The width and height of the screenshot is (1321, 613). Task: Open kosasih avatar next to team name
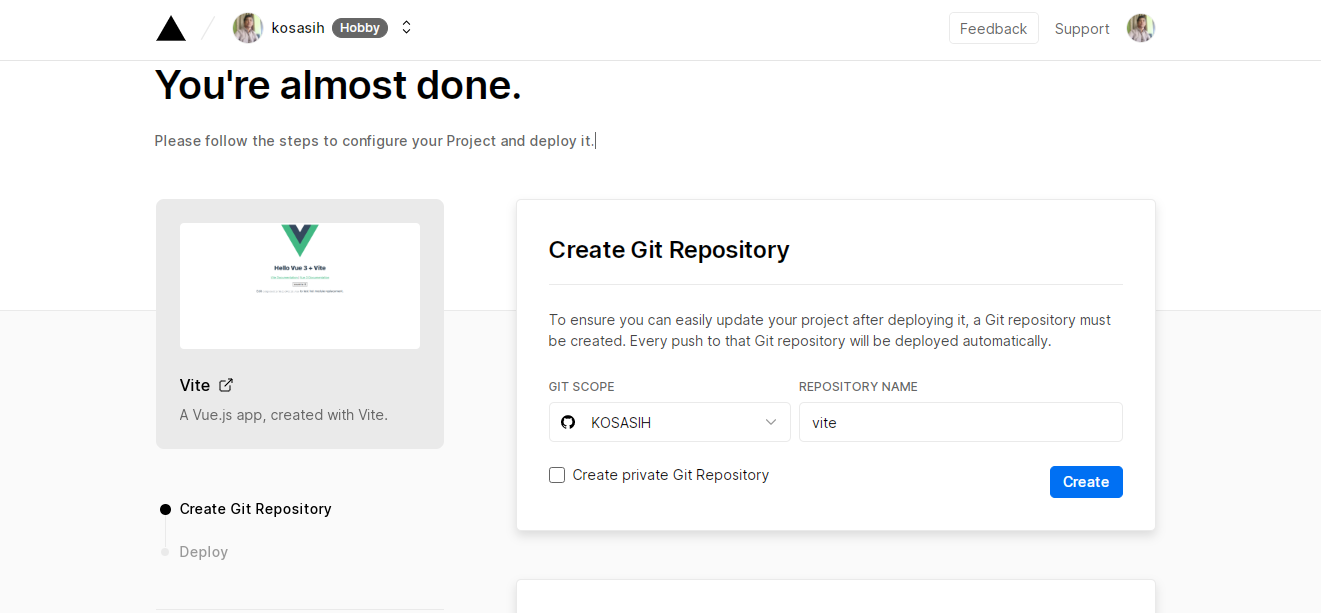pos(248,28)
